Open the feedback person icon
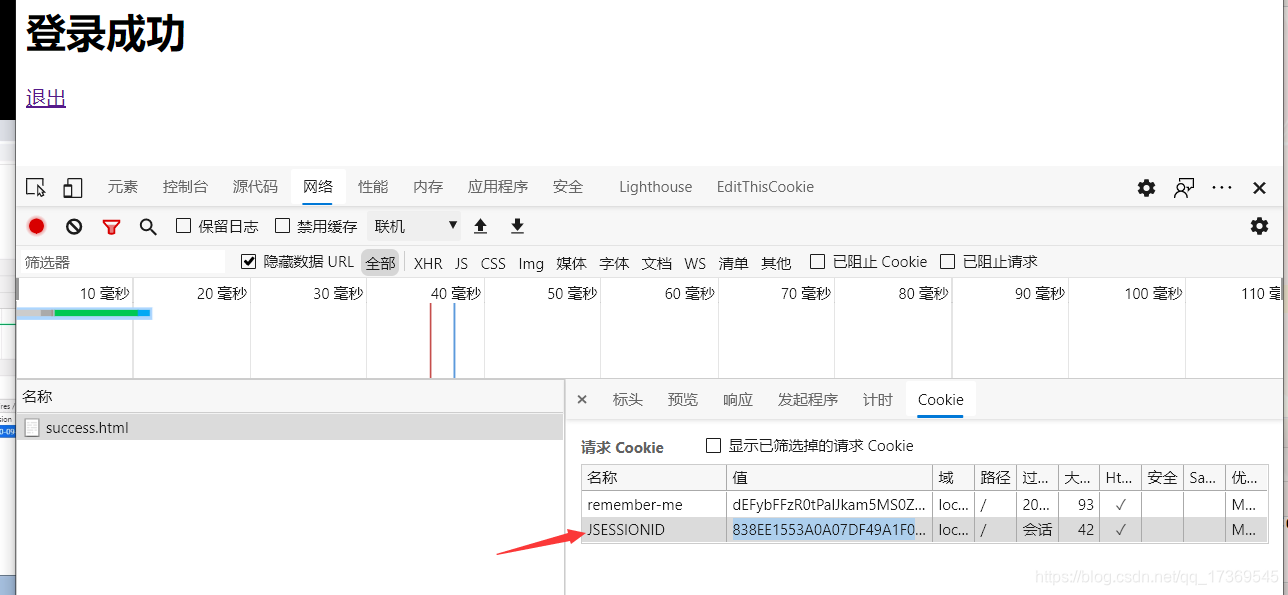This screenshot has width=1288, height=595. tap(1184, 187)
